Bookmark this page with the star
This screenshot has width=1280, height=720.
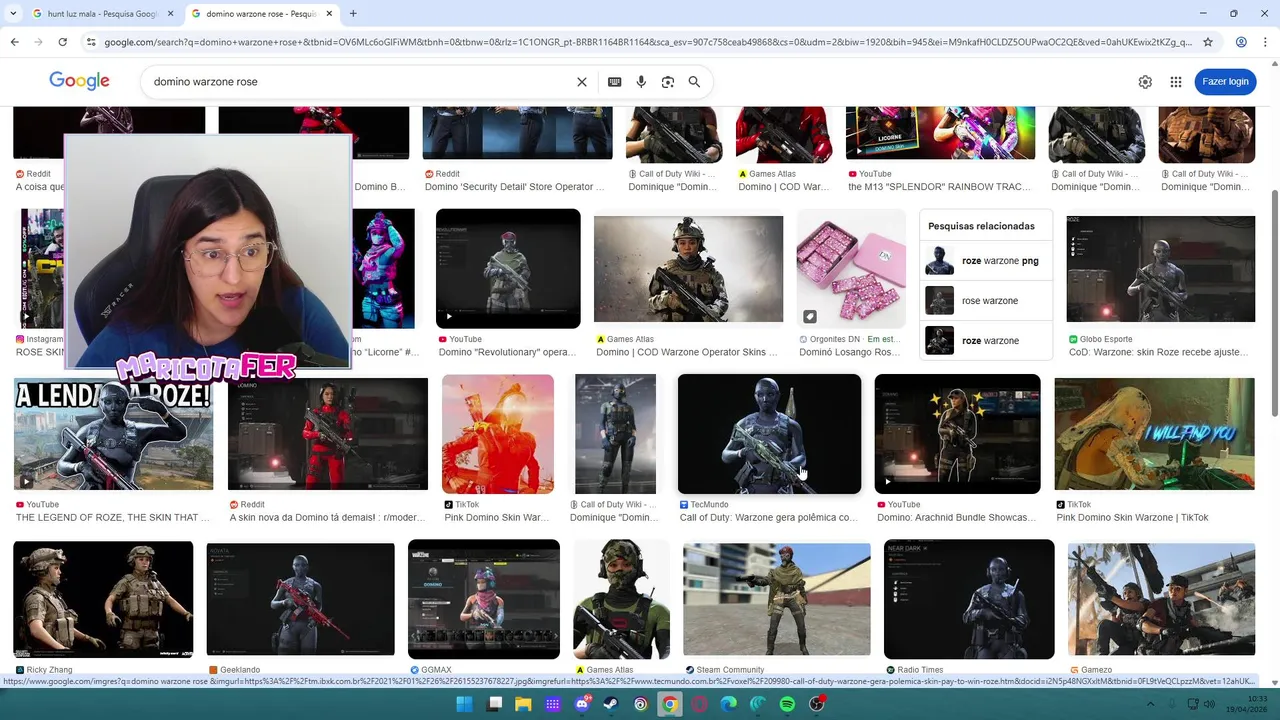[x=1208, y=42]
